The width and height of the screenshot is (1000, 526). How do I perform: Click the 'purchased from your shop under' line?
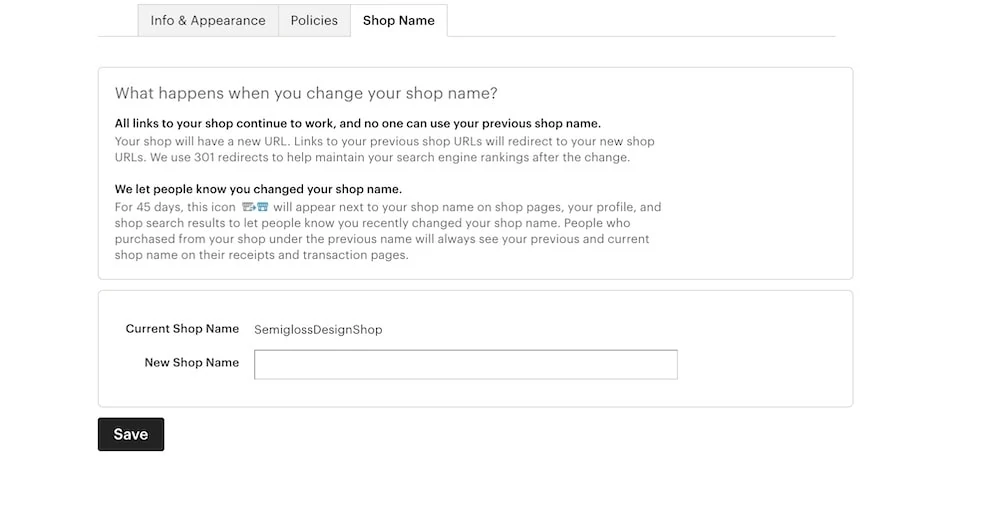[x=382, y=239]
